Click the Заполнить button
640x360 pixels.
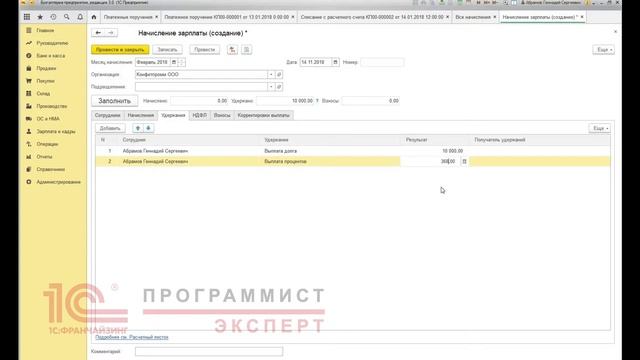(x=114, y=101)
